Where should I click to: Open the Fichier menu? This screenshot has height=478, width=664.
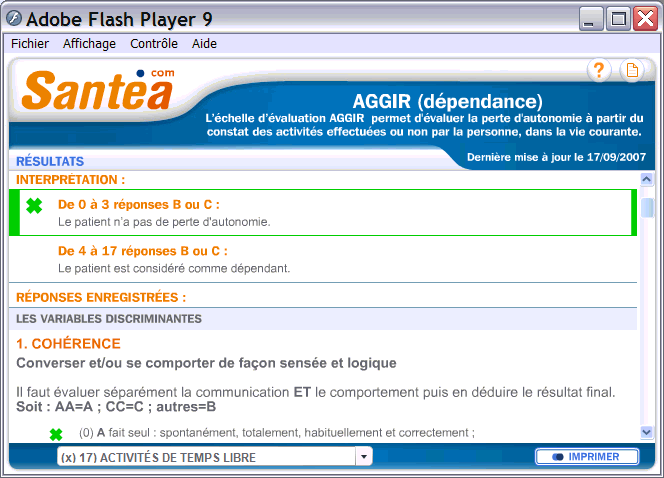click(30, 44)
